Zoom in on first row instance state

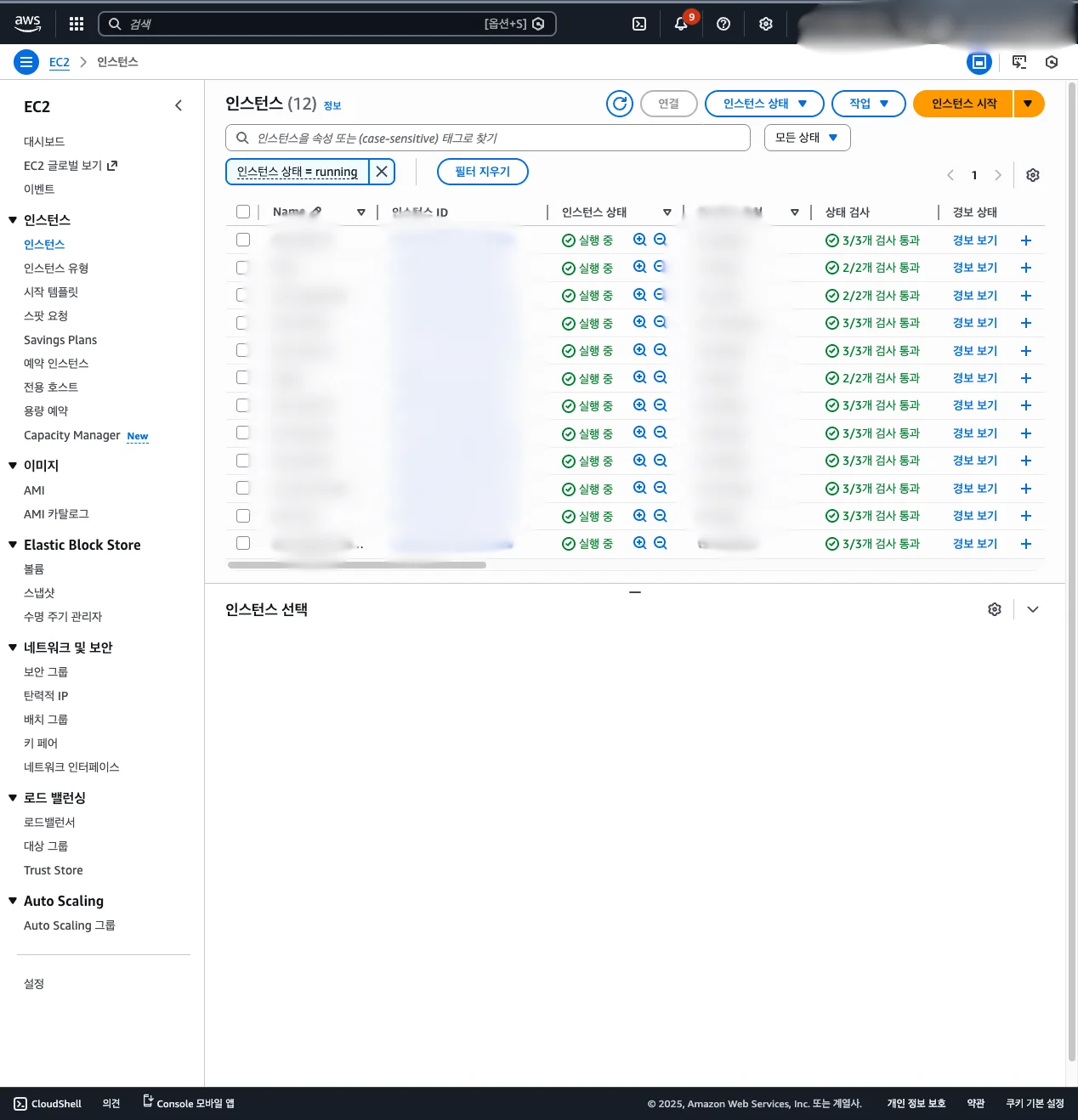point(640,240)
